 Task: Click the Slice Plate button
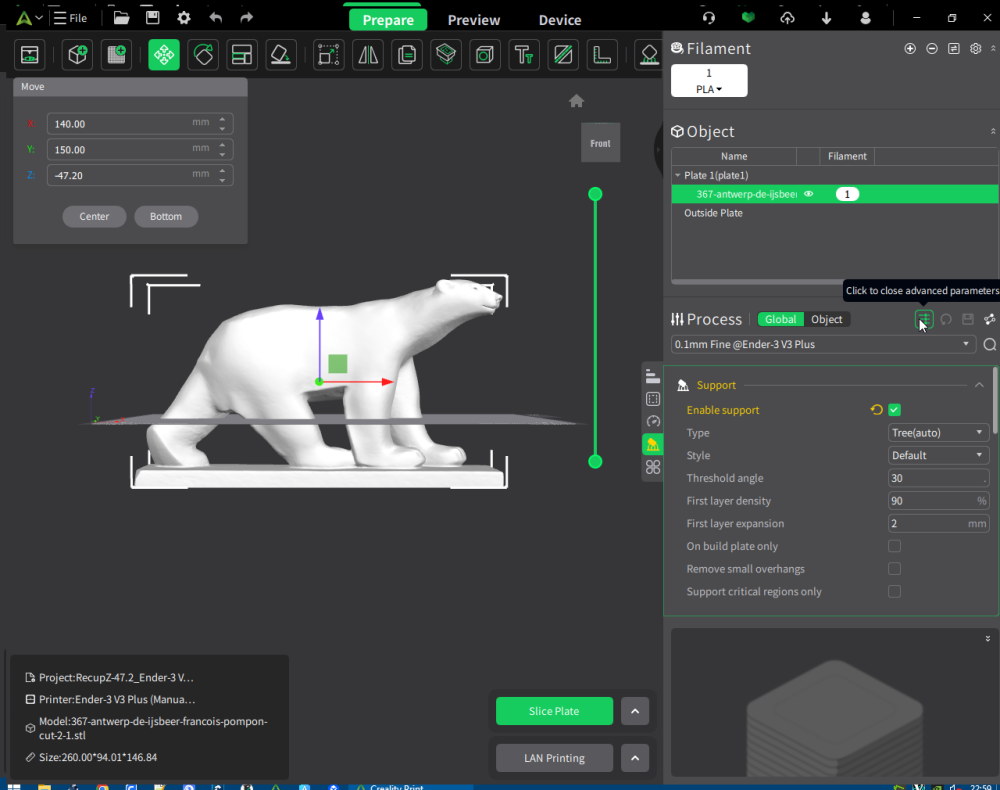click(x=554, y=711)
